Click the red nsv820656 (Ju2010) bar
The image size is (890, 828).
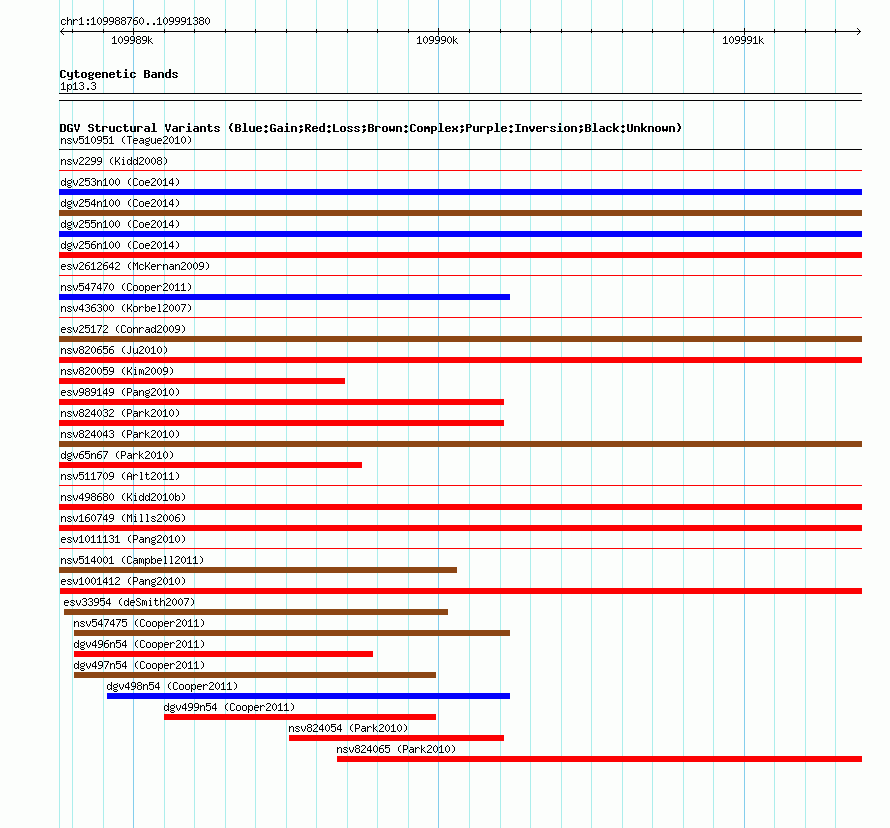tap(460, 360)
